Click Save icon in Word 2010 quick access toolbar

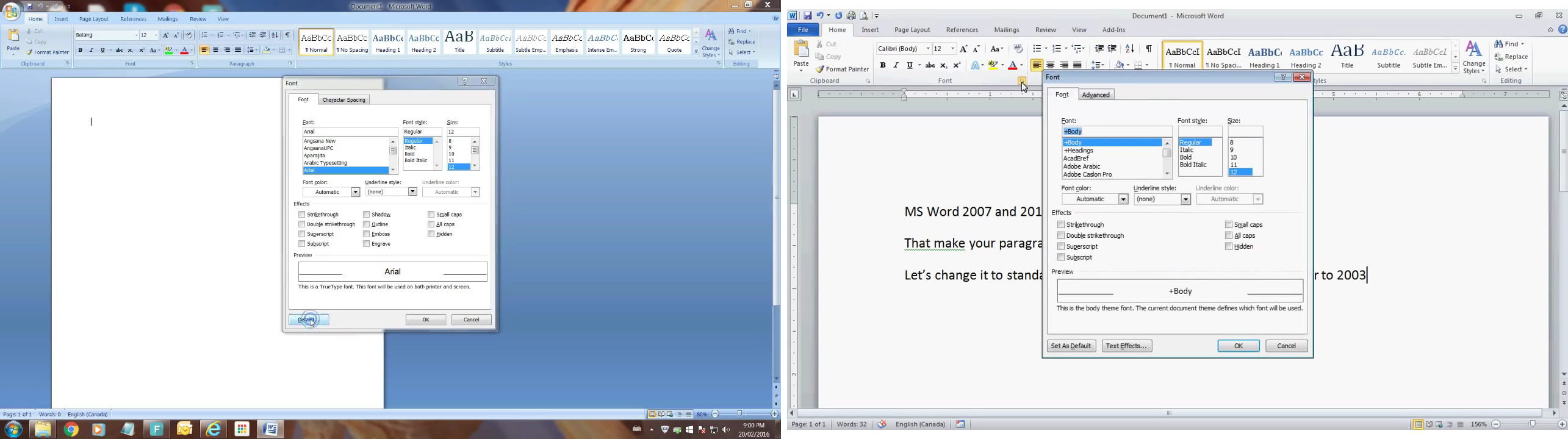tap(807, 16)
